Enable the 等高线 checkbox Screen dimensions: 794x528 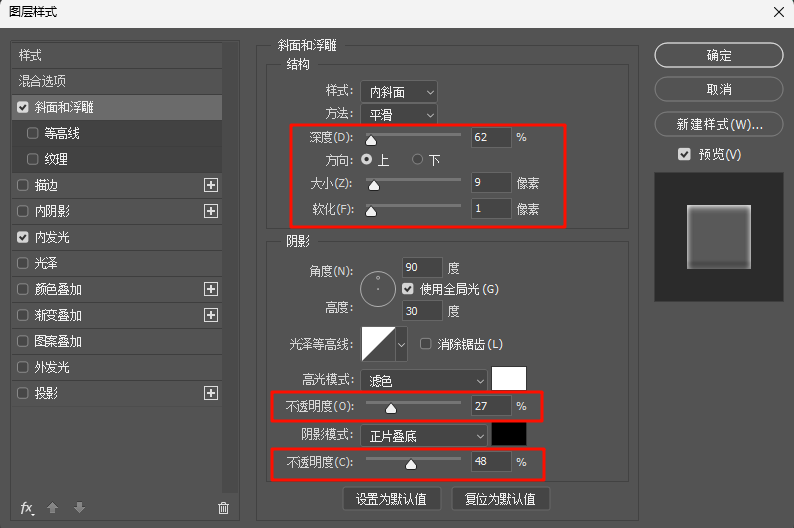(x=32, y=133)
